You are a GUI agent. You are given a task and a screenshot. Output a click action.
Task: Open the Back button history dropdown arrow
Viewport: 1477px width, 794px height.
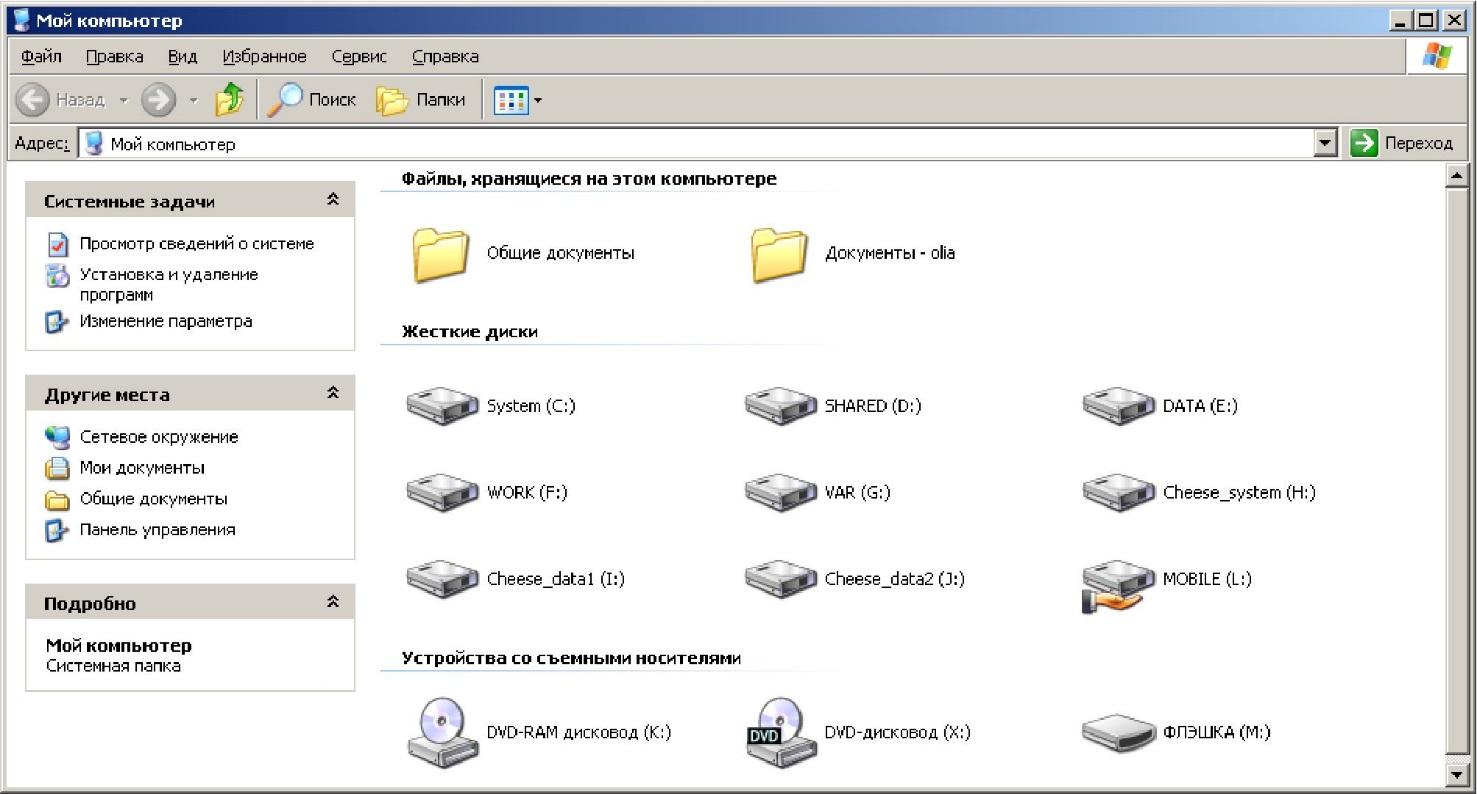click(124, 100)
